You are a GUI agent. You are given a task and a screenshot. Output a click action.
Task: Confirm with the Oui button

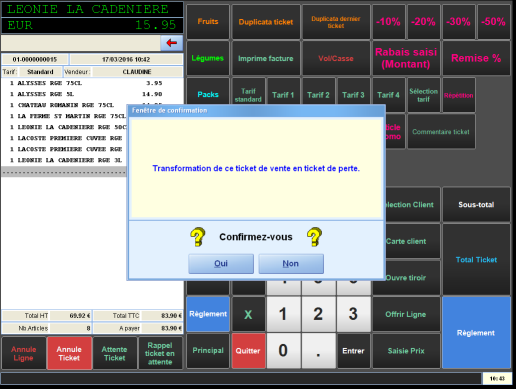pos(221,263)
